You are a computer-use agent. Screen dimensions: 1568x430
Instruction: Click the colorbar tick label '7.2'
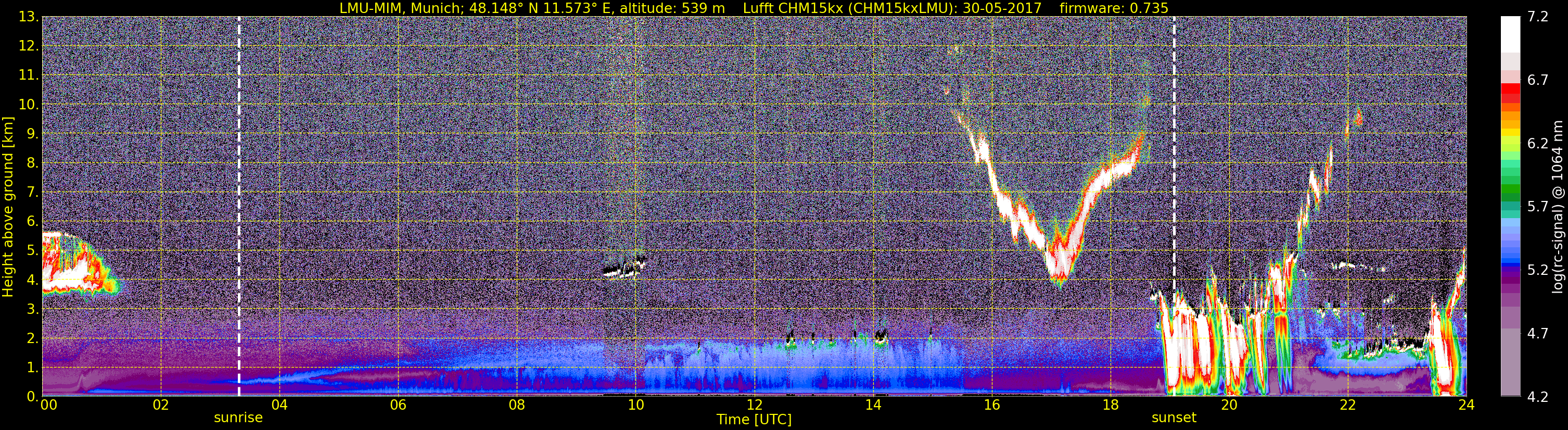pos(1538,17)
